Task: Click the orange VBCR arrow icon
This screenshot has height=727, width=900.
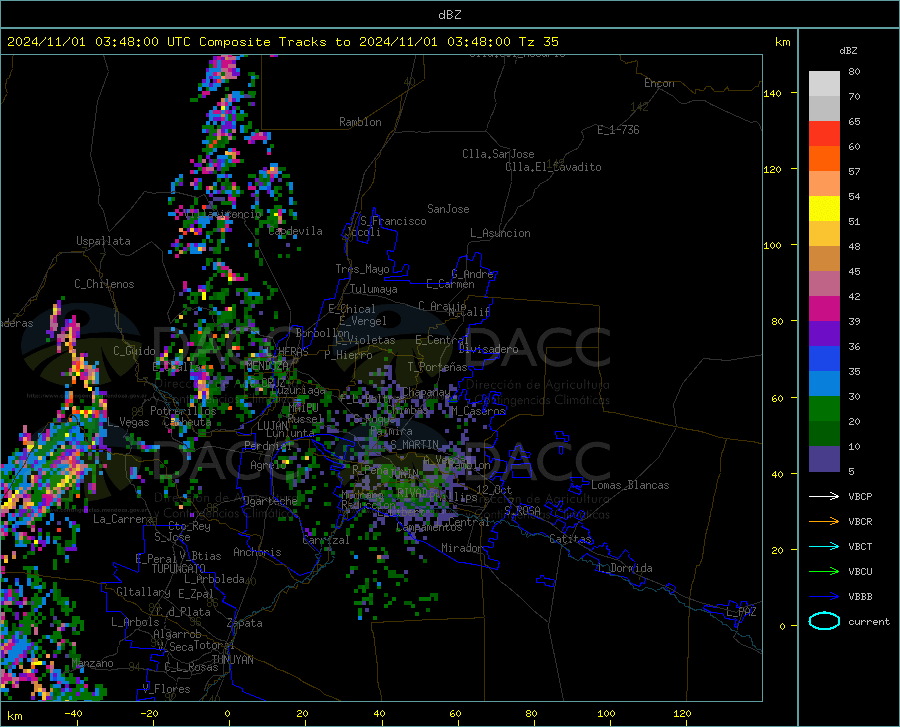Action: pyautogui.click(x=824, y=521)
